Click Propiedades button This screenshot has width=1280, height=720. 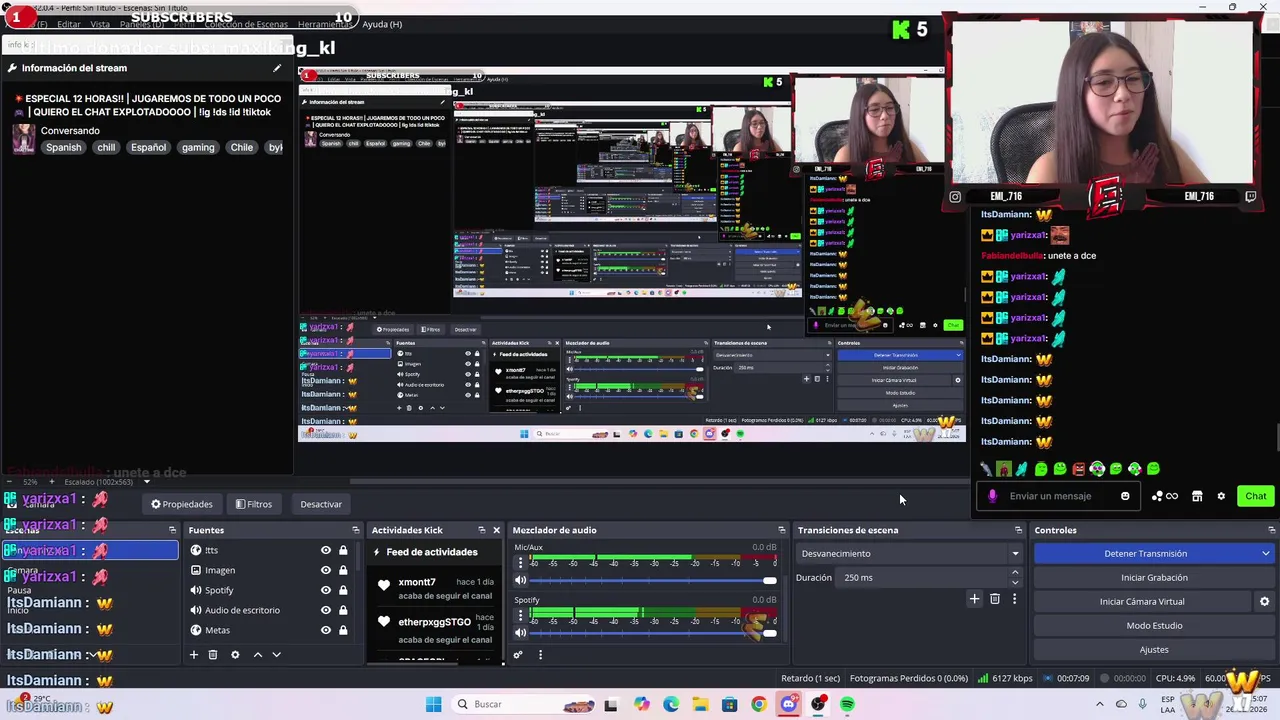[x=181, y=504]
